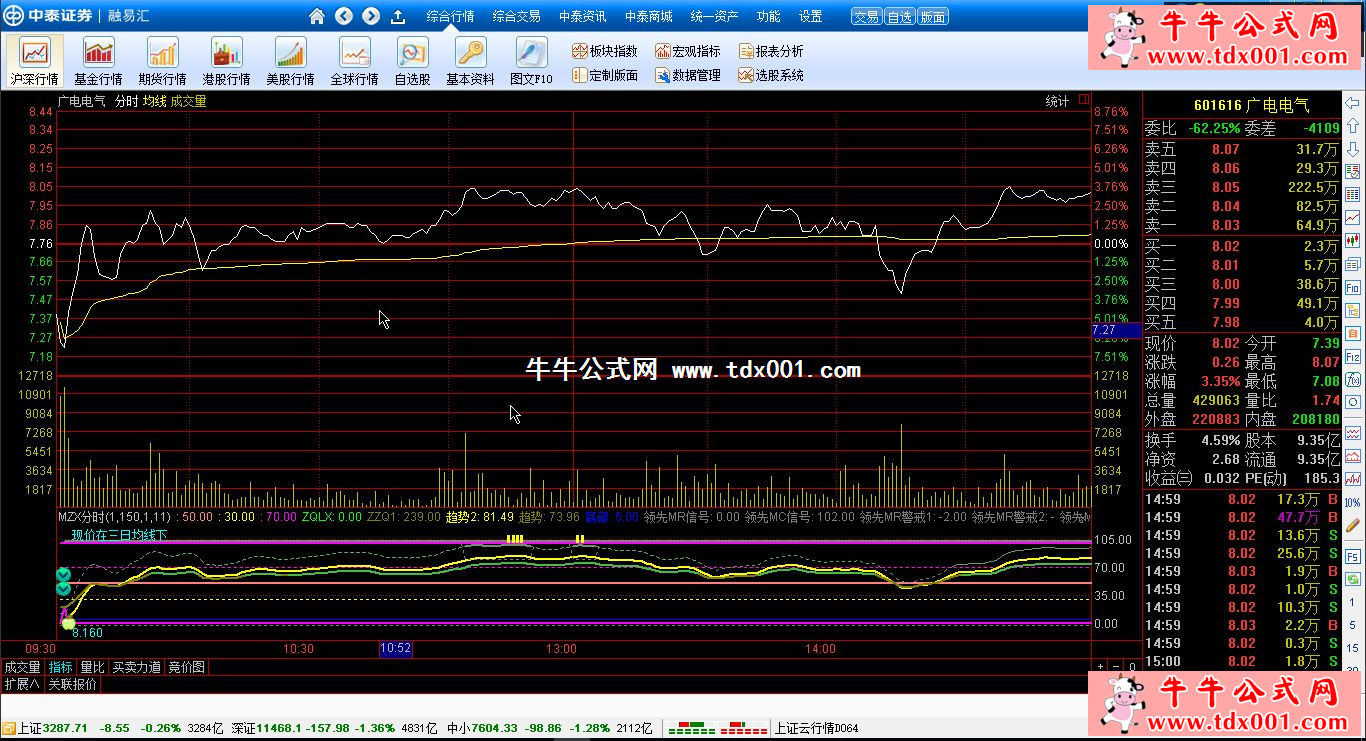Click the upload arrow icon in title bar
This screenshot has width=1366, height=741.
[x=398, y=16]
